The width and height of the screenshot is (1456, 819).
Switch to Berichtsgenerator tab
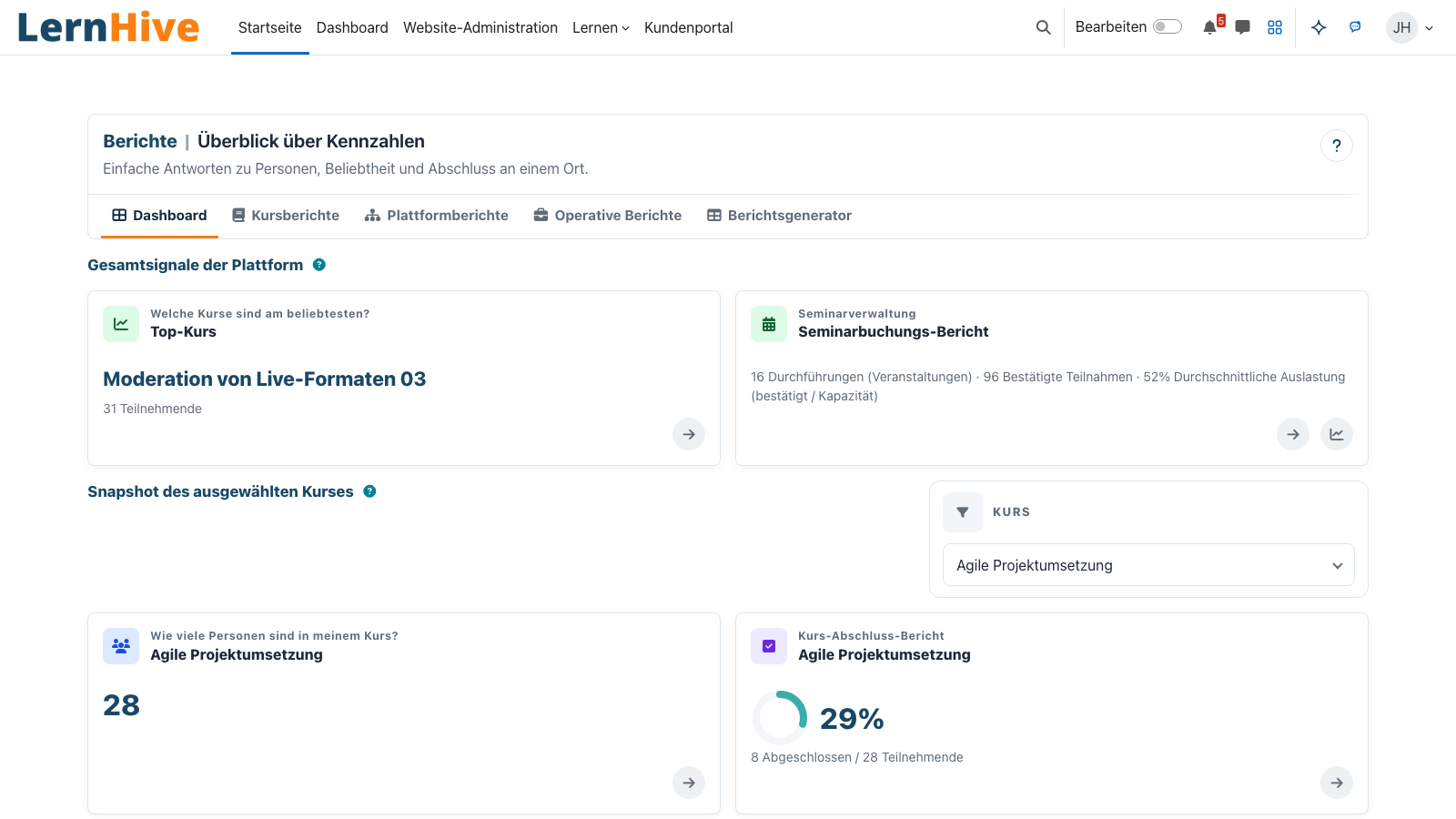coord(780,216)
